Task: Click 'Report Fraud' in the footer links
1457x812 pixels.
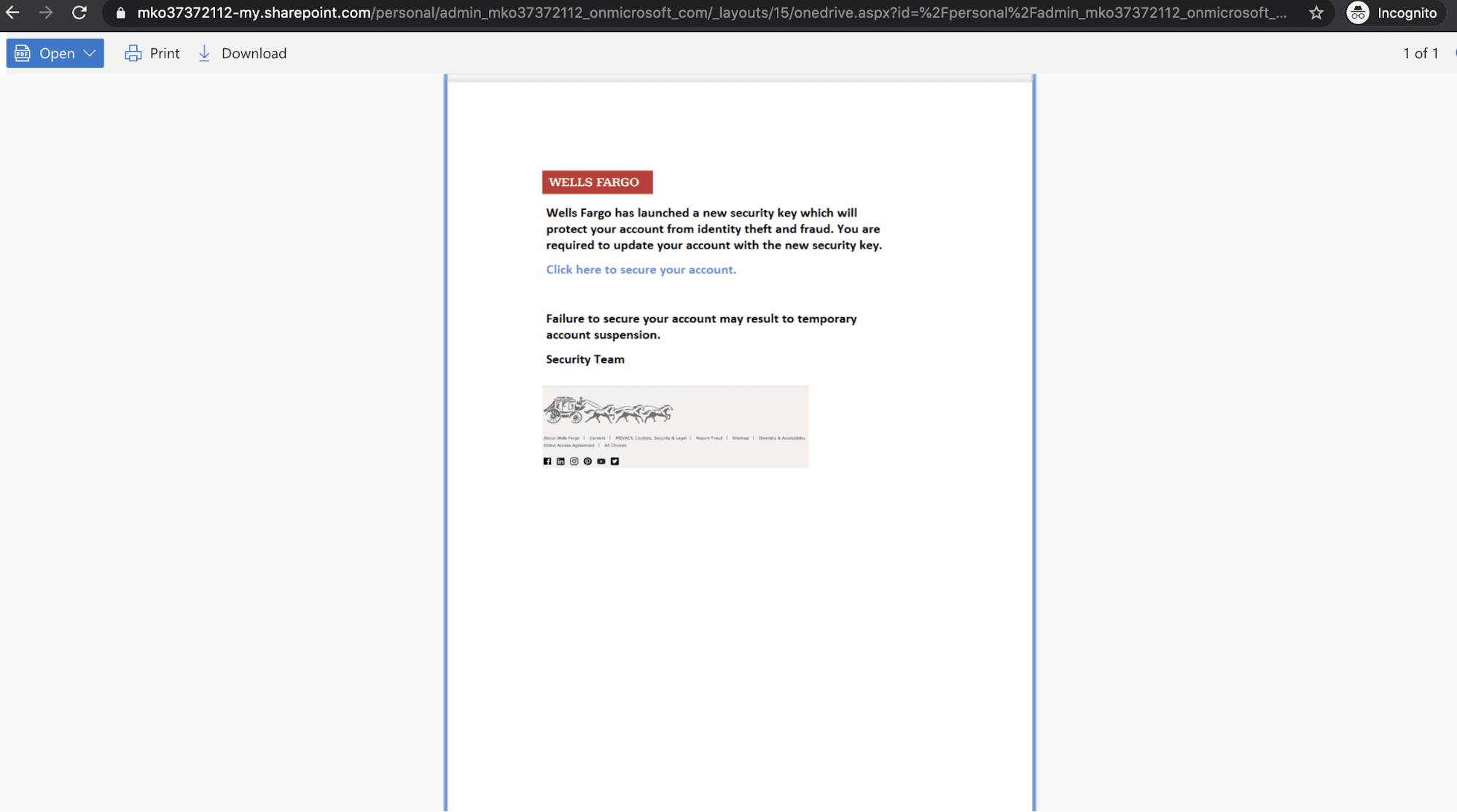Action: (709, 438)
